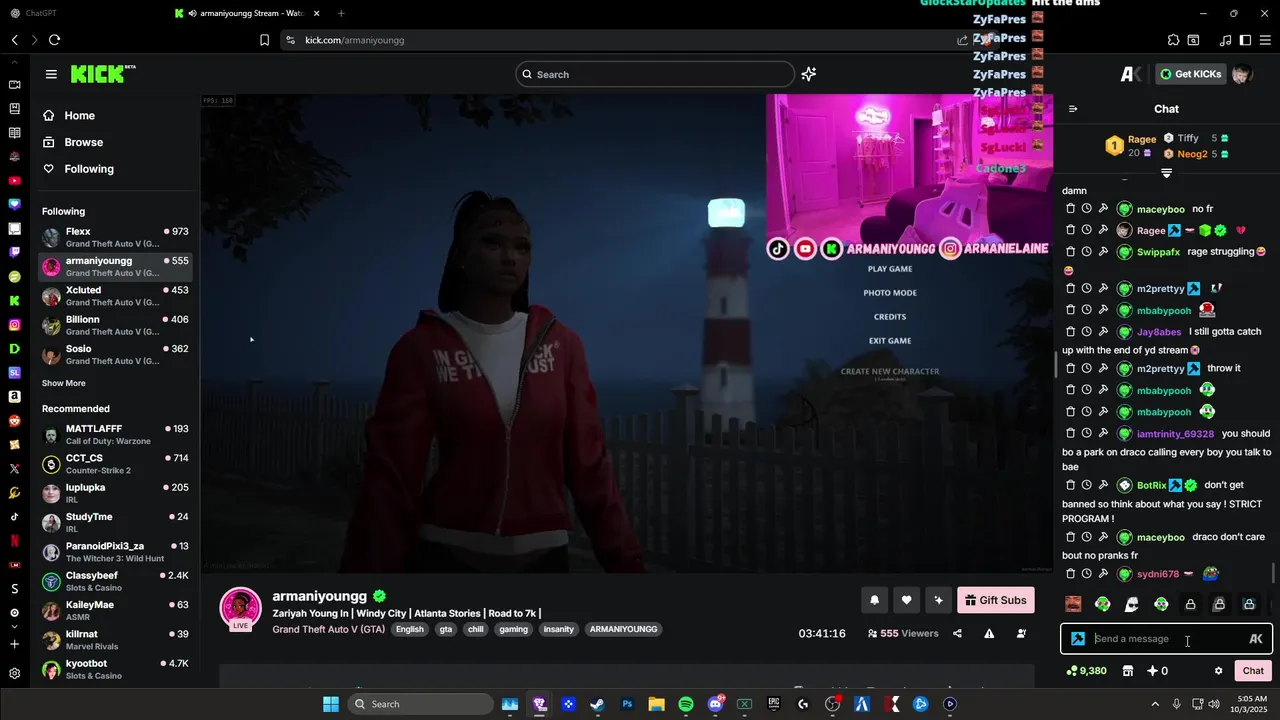
Task: Open browser sidebar settings gear
Action: point(14,674)
